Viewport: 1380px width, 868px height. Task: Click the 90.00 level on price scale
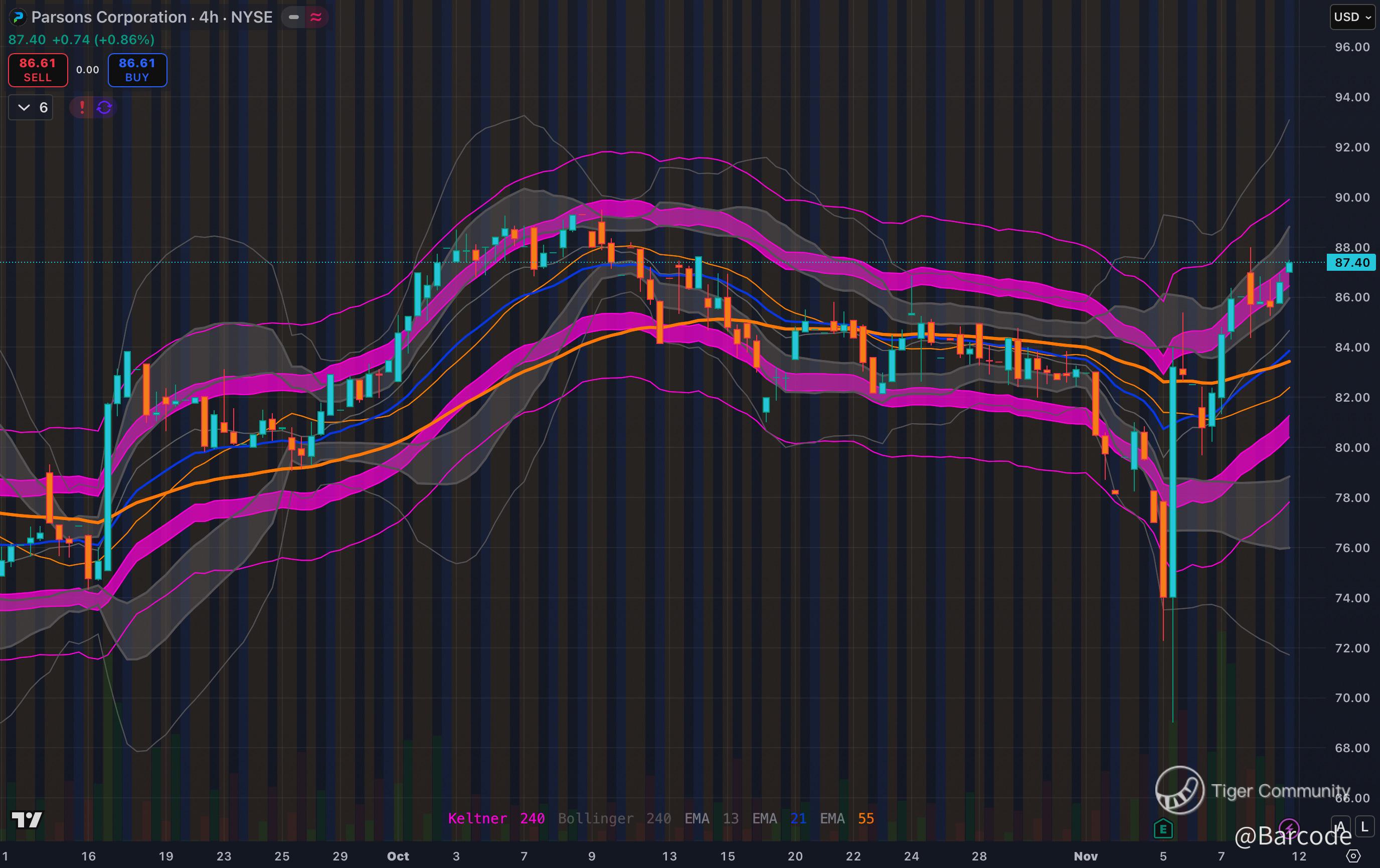point(1351,198)
